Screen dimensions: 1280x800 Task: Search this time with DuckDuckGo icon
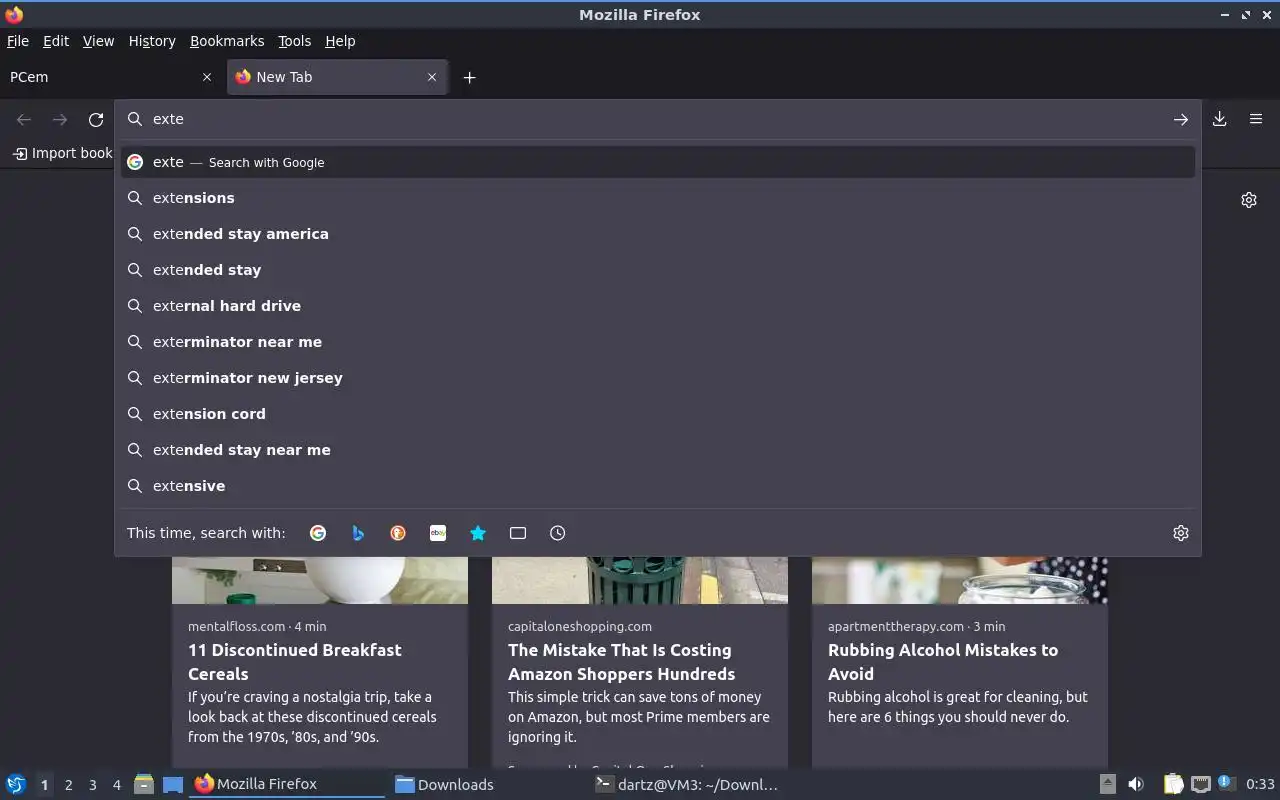398,533
